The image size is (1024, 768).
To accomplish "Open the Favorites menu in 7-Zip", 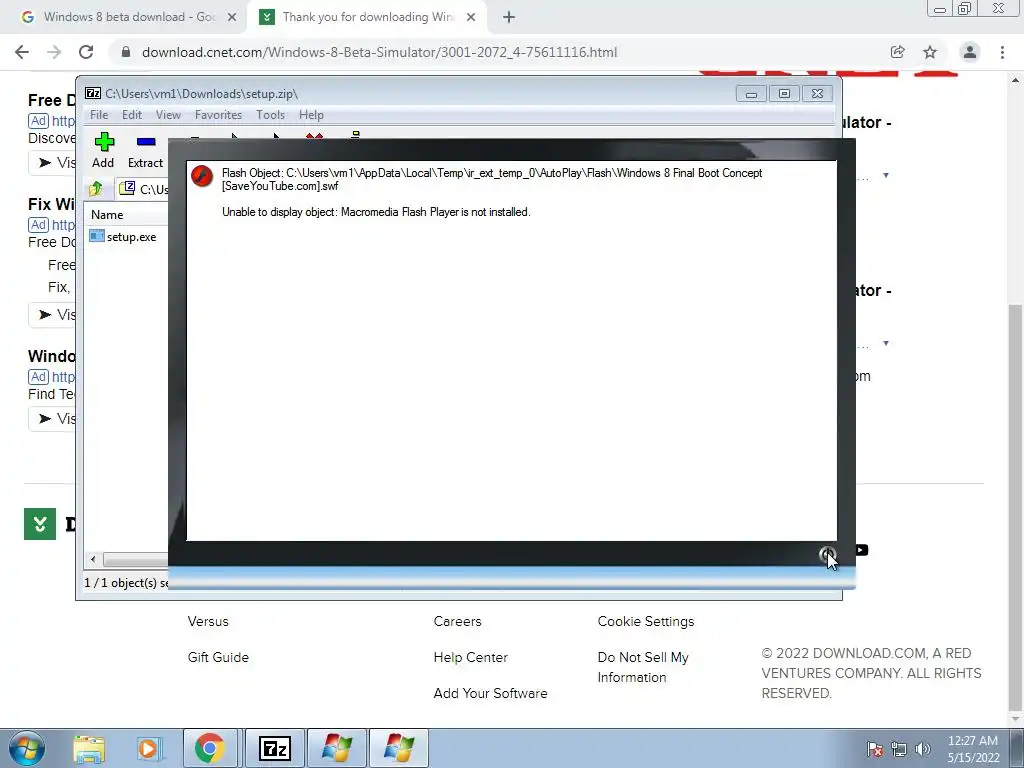I will [x=218, y=115].
